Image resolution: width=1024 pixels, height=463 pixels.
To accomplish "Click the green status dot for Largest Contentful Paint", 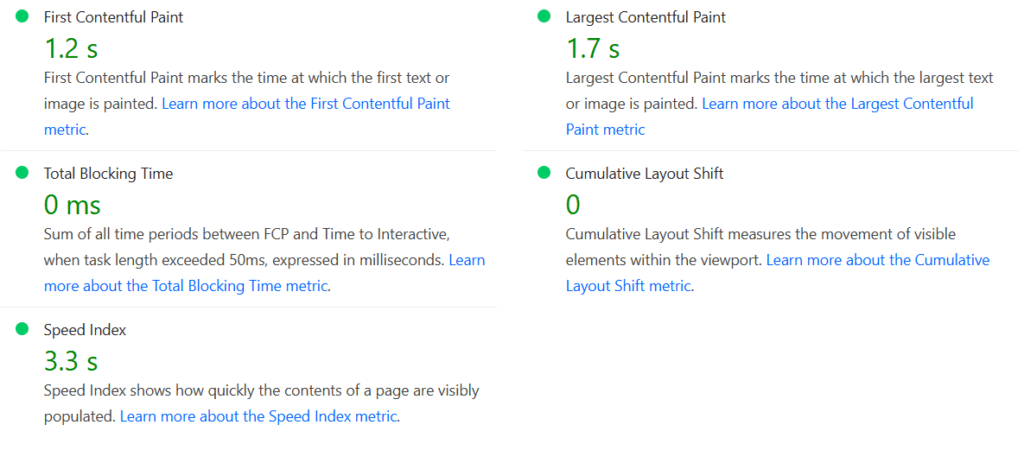I will click(x=544, y=17).
